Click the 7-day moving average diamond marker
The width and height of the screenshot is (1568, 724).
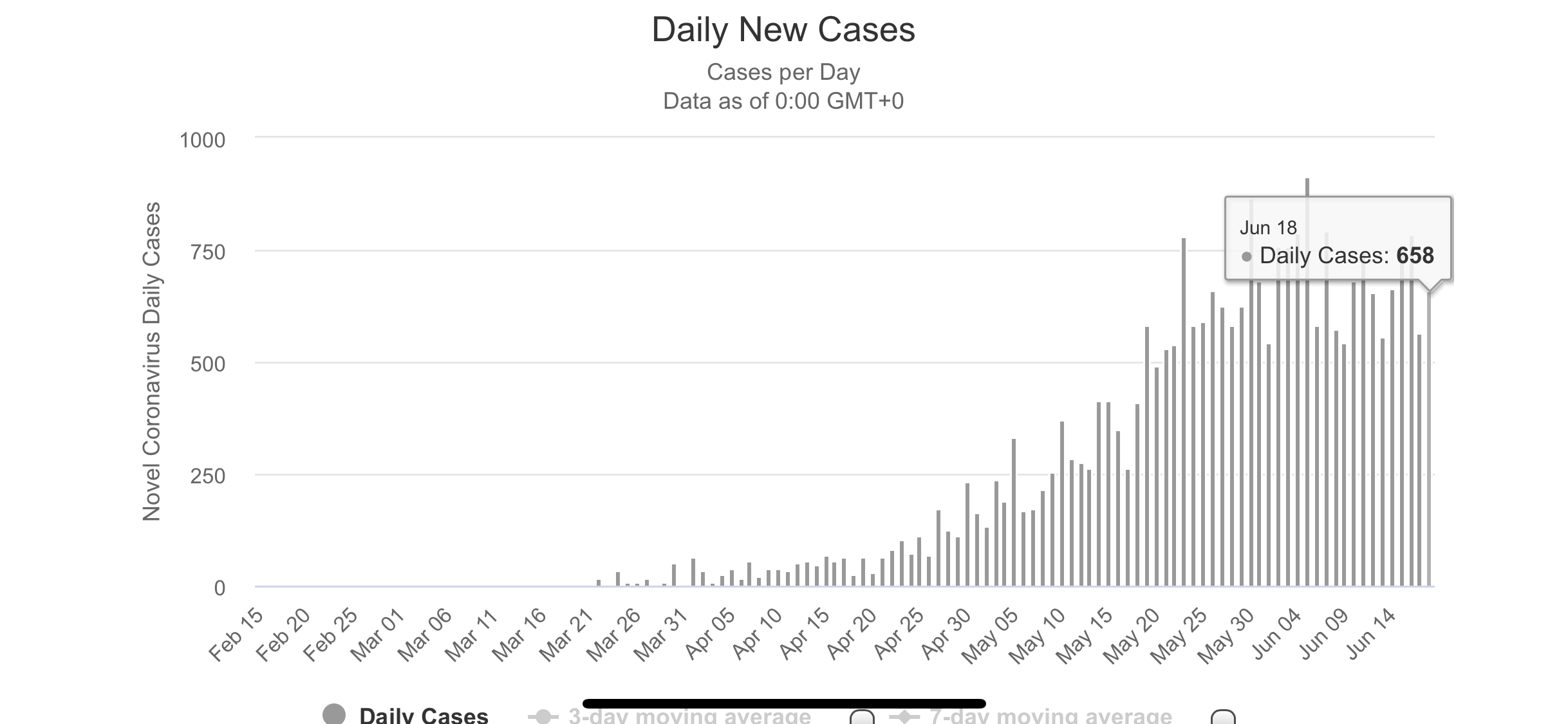tap(904, 716)
